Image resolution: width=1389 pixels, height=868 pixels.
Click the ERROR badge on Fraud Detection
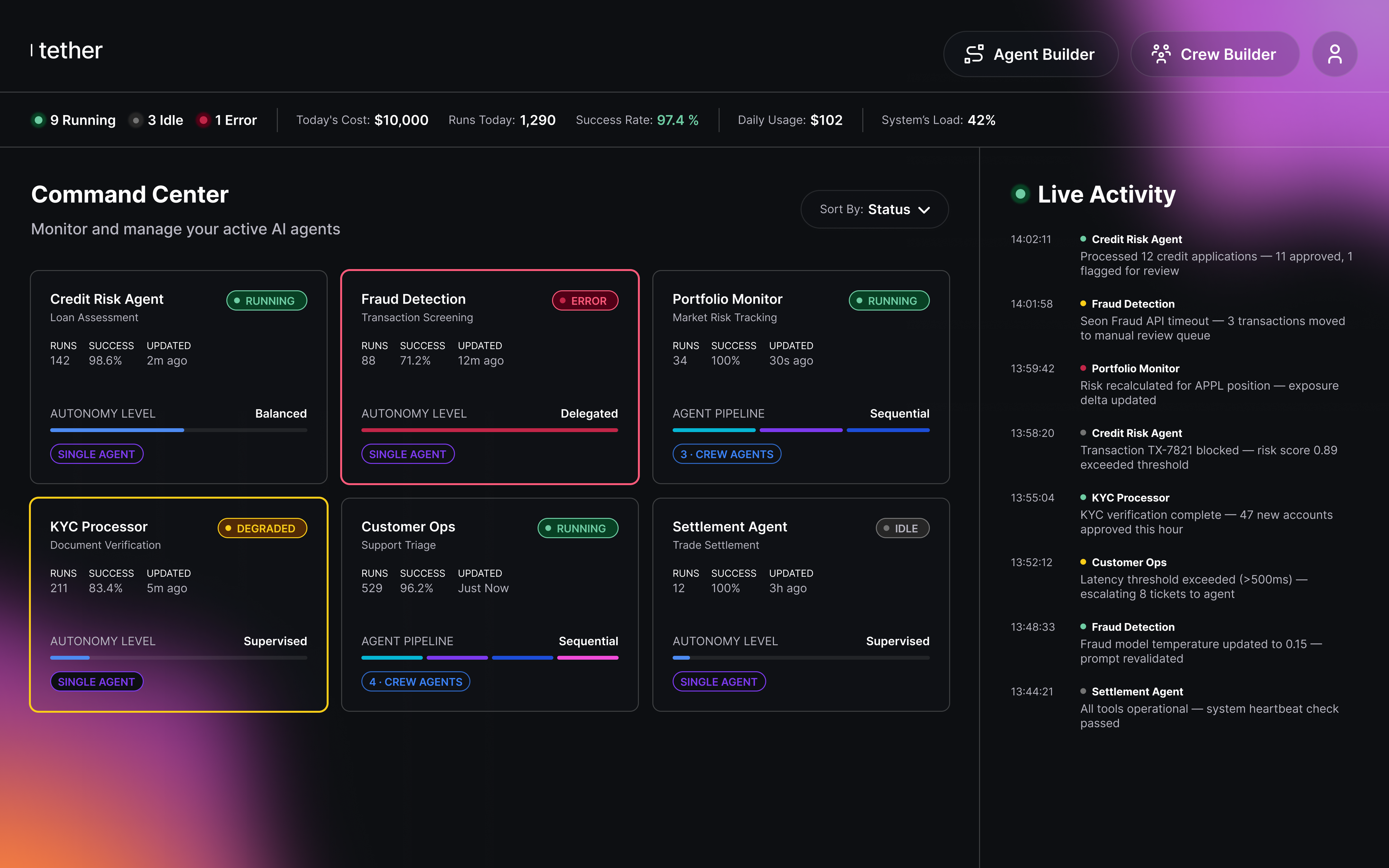click(x=585, y=300)
